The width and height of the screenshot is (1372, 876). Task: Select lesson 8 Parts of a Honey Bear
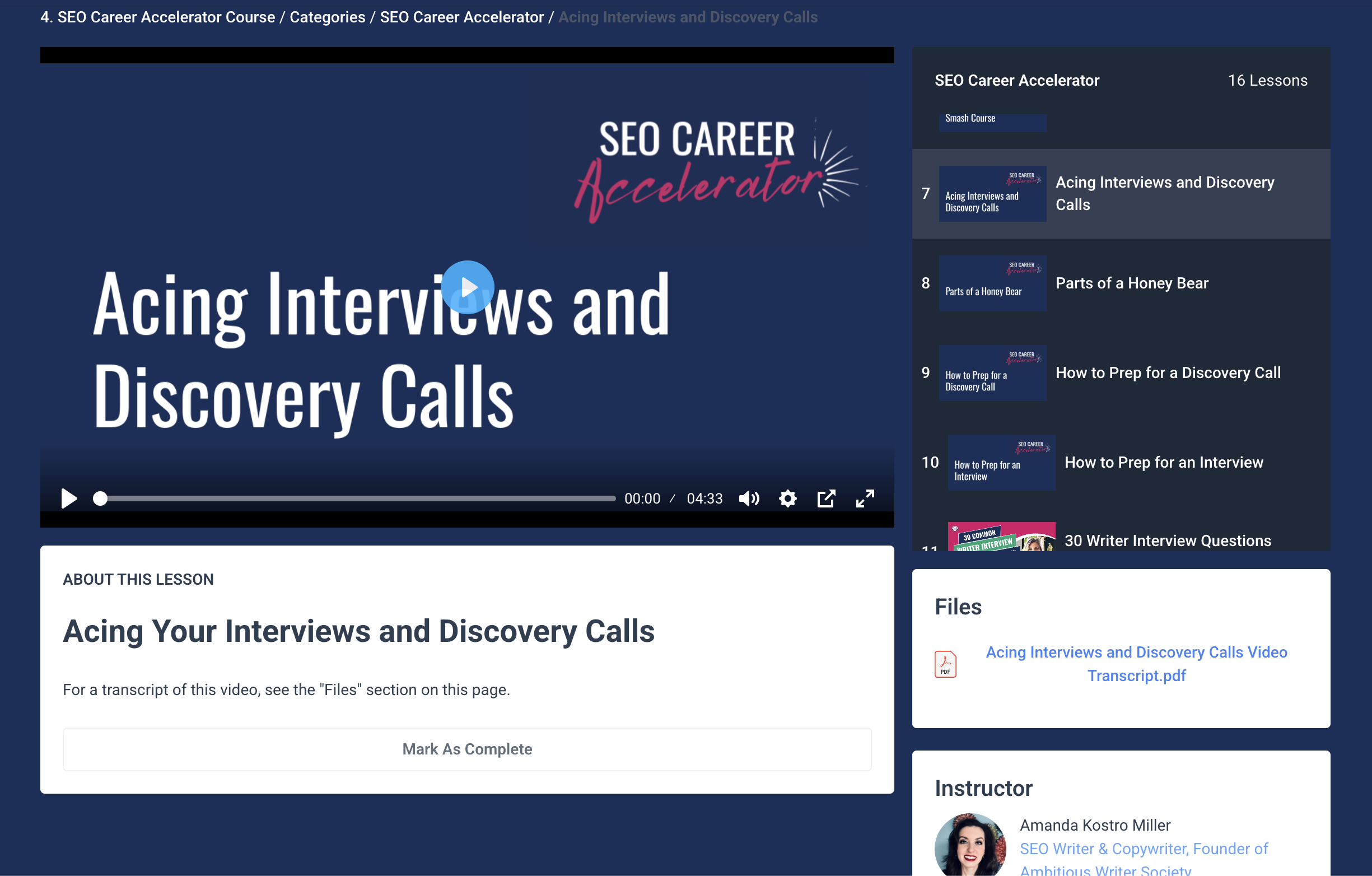(x=1132, y=283)
